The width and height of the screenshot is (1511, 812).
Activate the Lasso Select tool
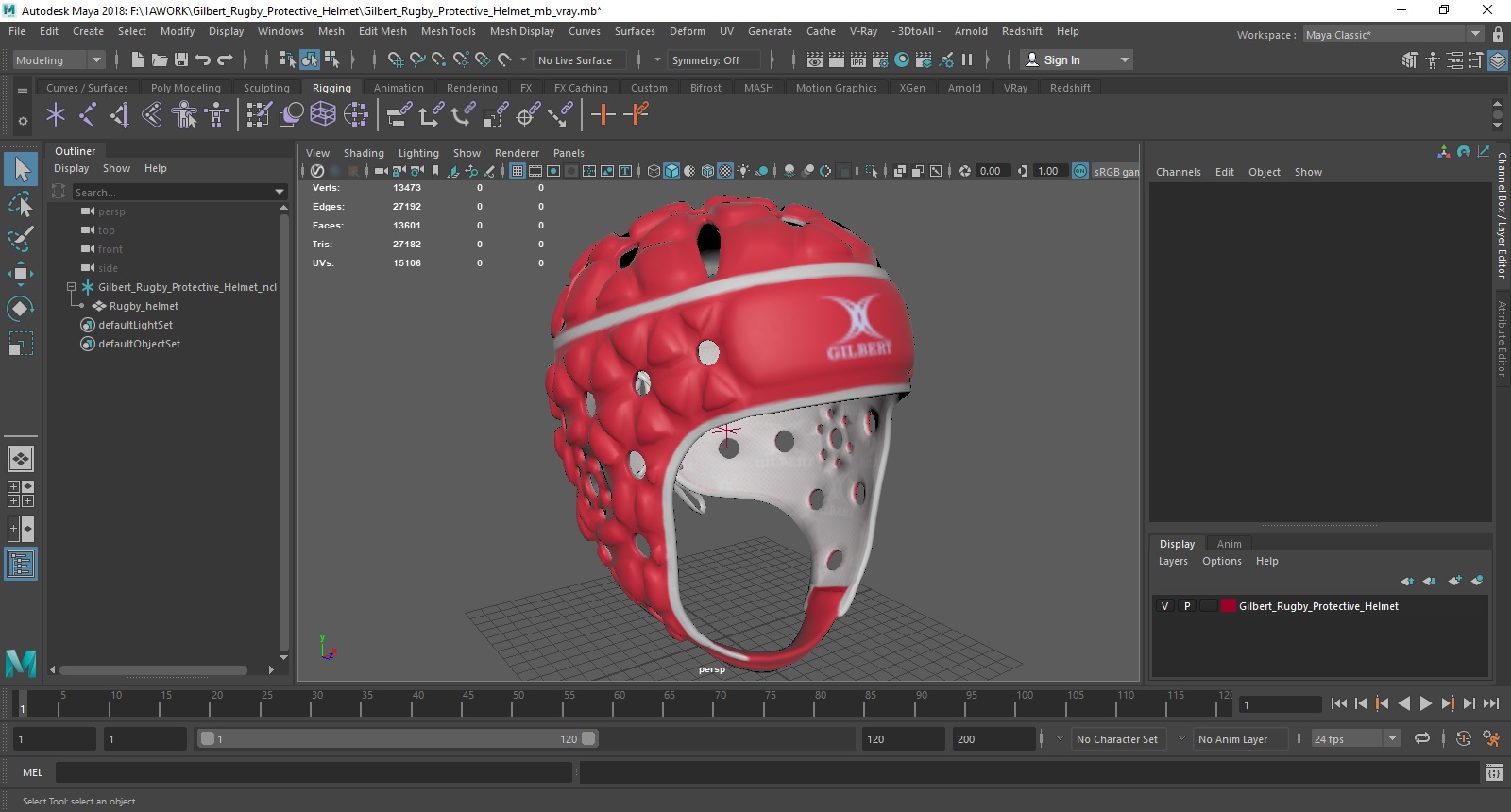coord(21,205)
